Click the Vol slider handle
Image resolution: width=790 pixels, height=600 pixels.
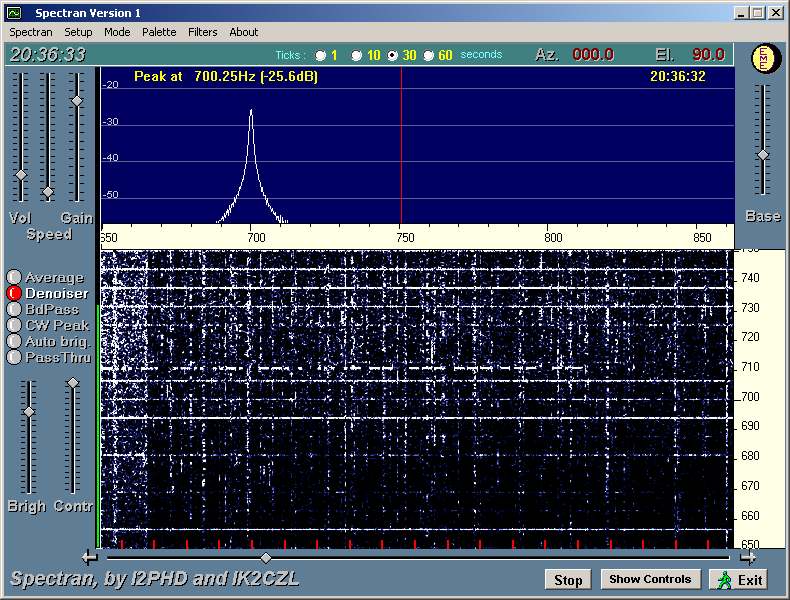coord(21,175)
